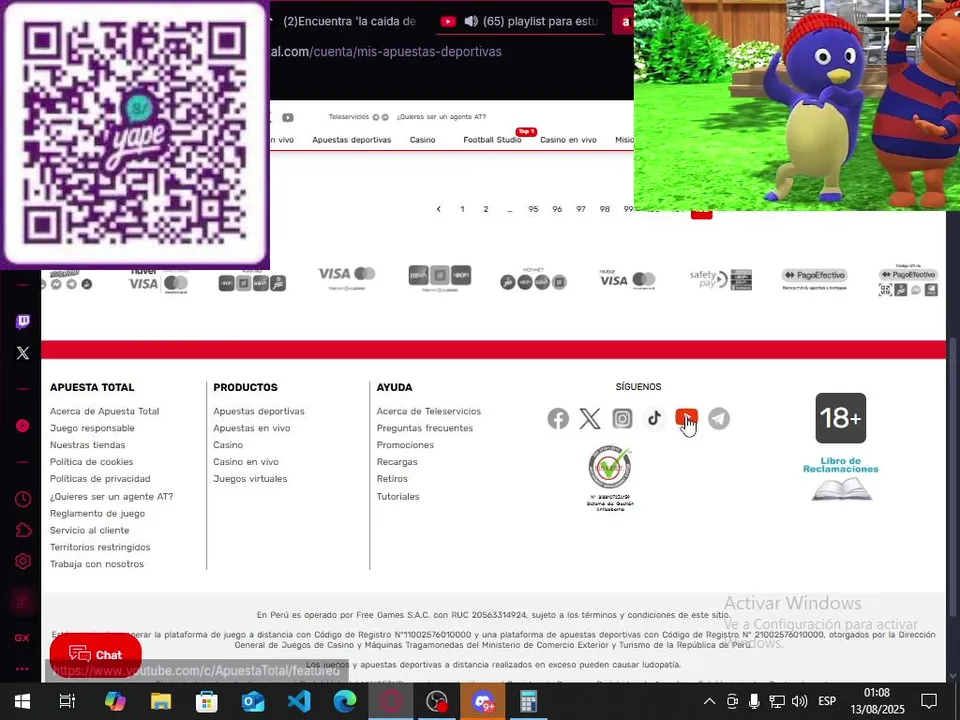Open the YouTube icon under Síguenos

point(686,418)
